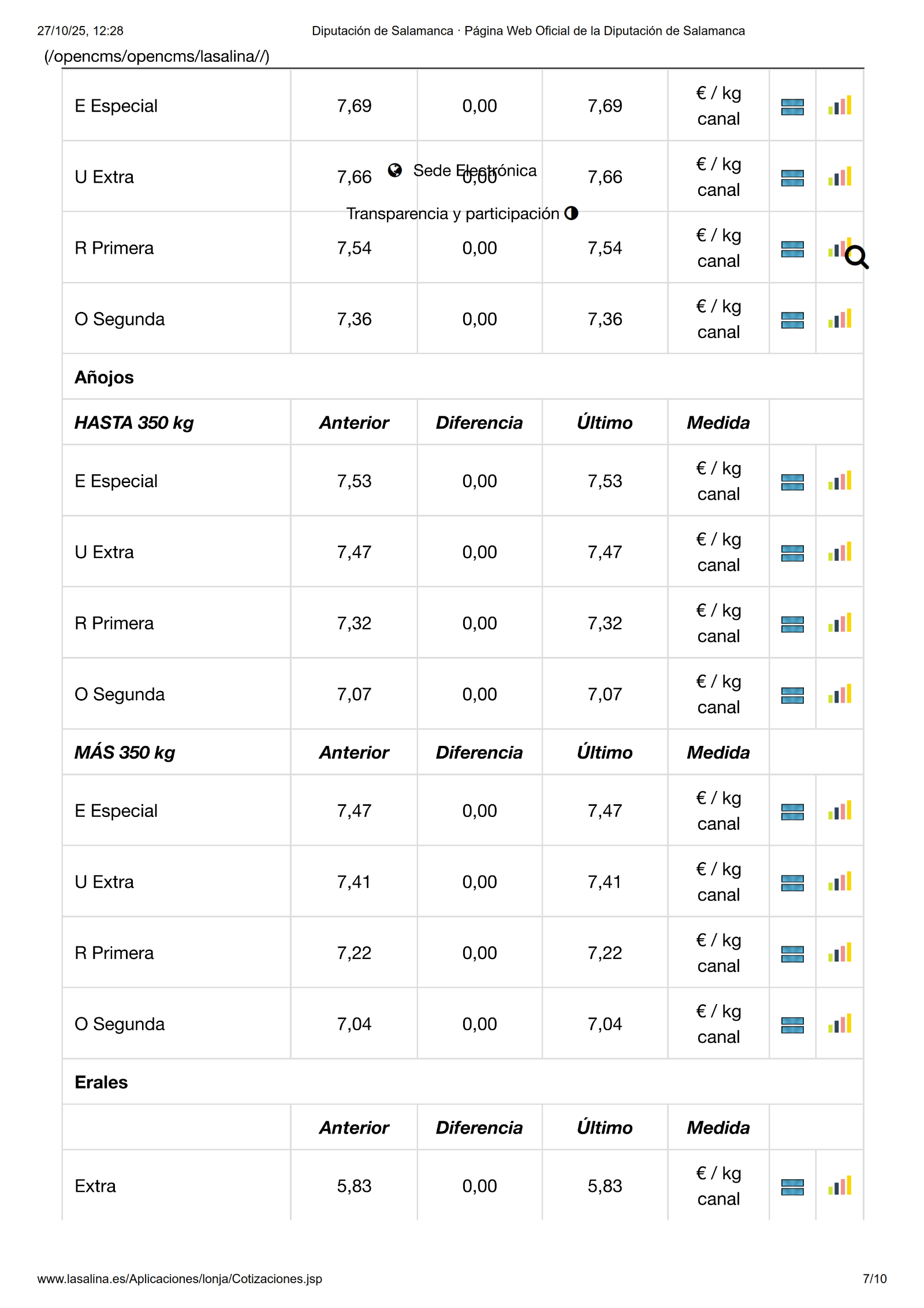
Task: Show the bar chart for O Segunda 7,36
Action: click(x=839, y=319)
